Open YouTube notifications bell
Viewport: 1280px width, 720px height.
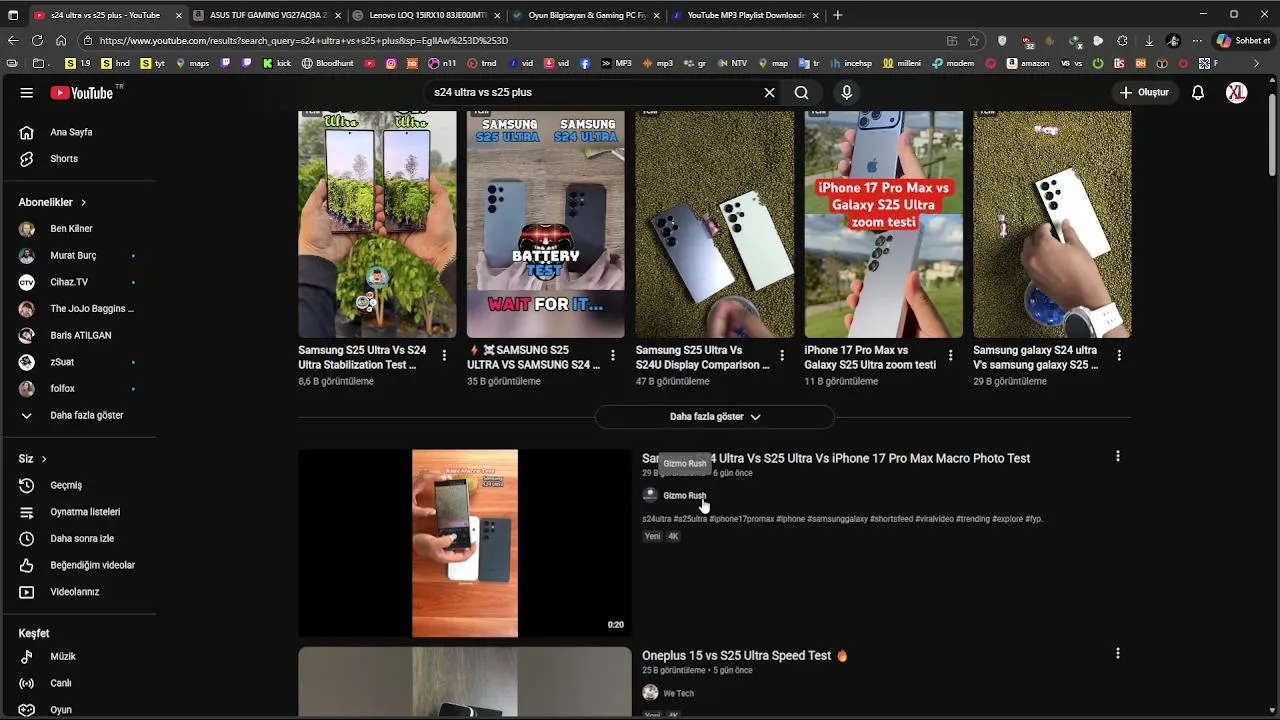click(1197, 92)
